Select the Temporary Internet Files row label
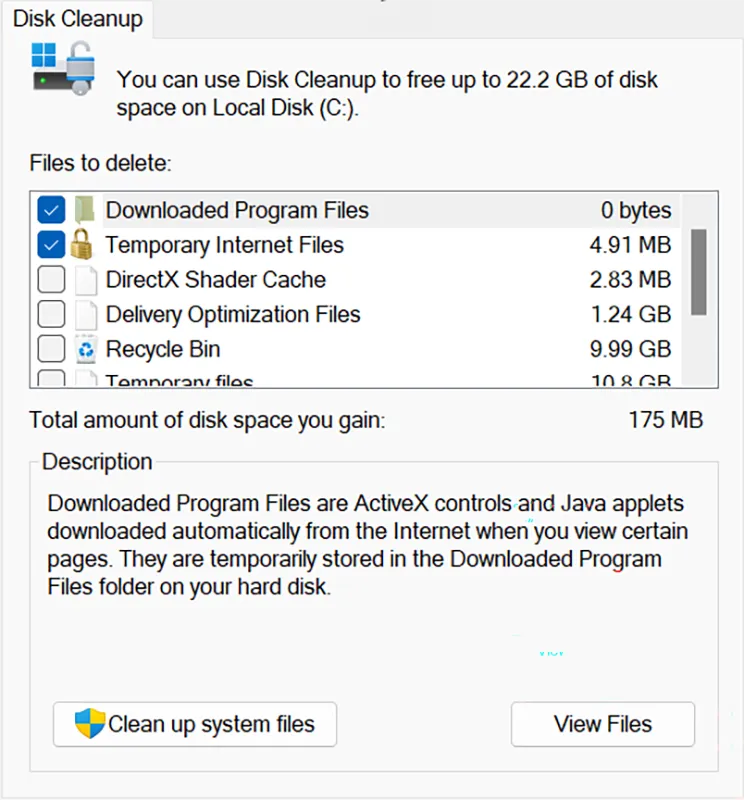The width and height of the screenshot is (744, 800). (224, 245)
